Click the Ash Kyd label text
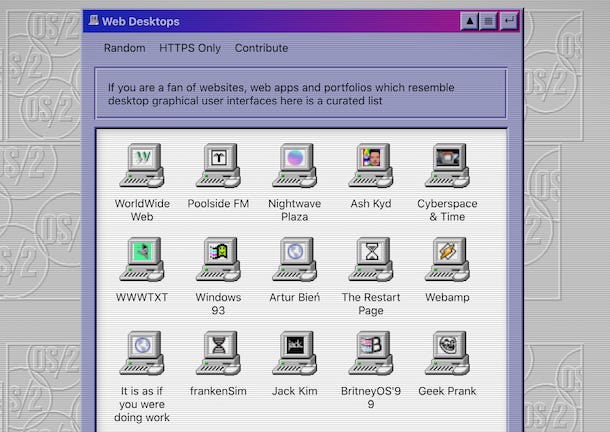The image size is (610, 432). (371, 204)
